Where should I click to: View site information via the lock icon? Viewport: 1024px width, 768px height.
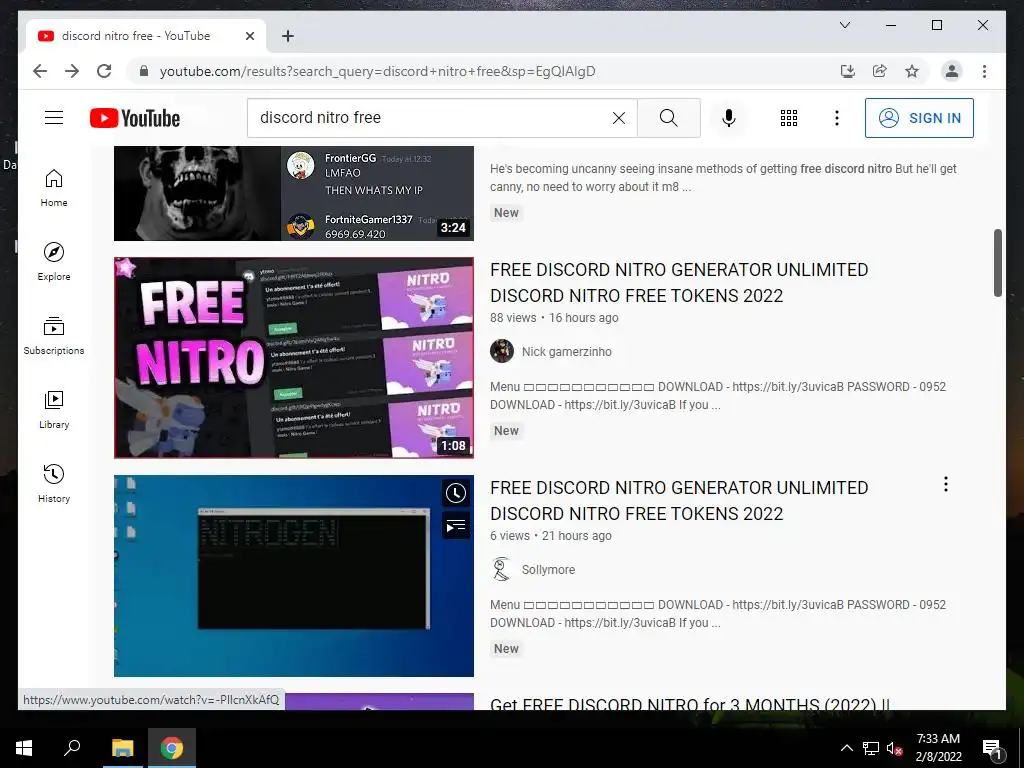144,71
